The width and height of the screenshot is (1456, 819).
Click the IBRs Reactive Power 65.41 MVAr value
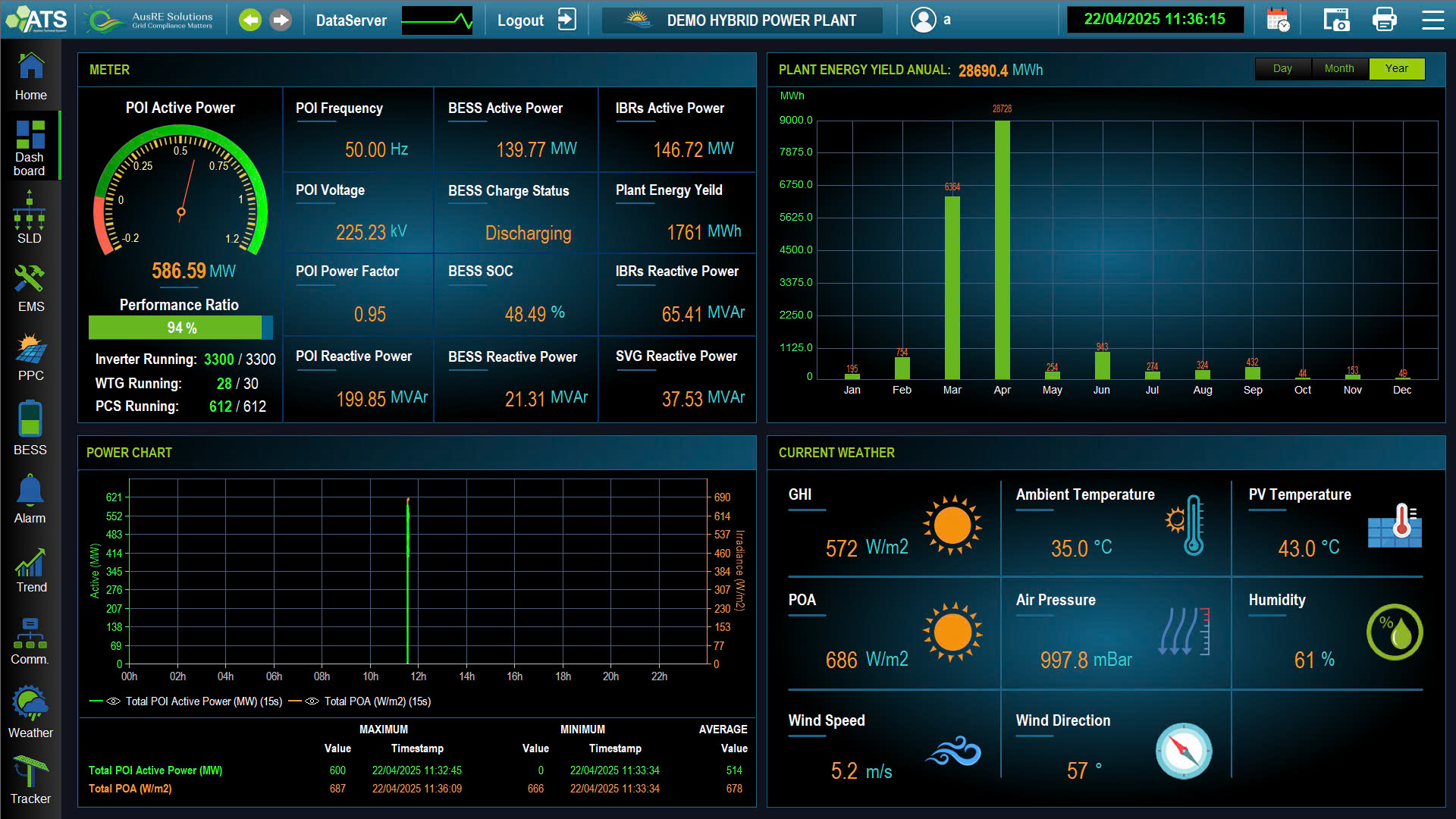[x=703, y=313]
